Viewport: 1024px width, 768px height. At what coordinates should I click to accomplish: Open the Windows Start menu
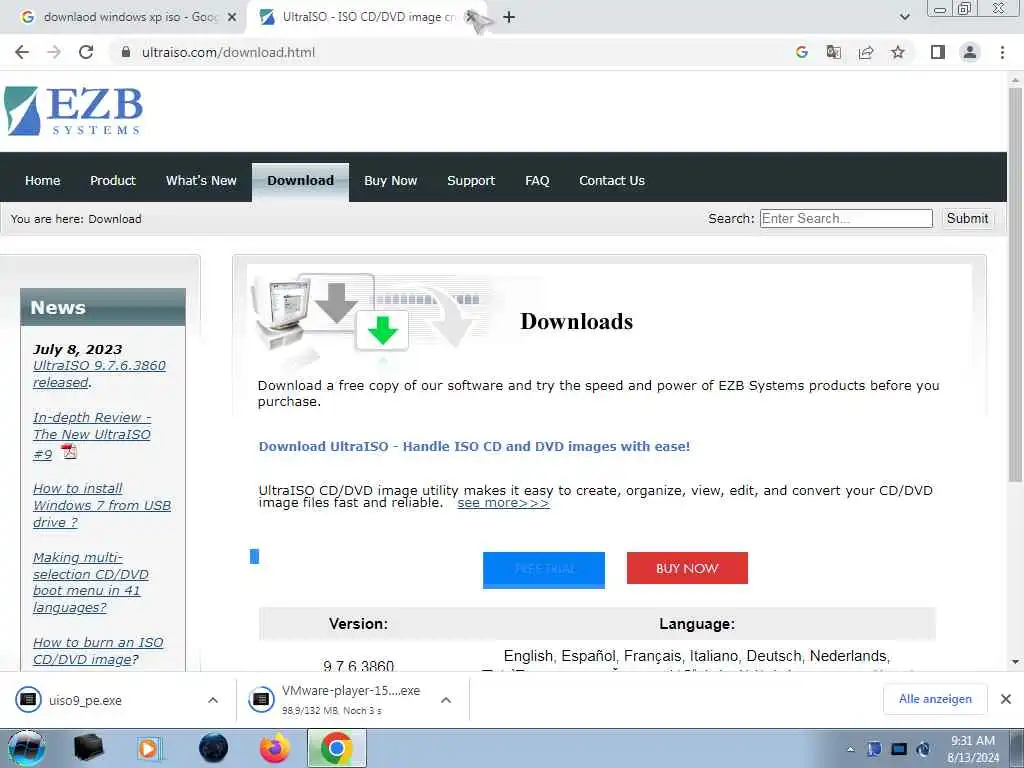(x=26, y=748)
